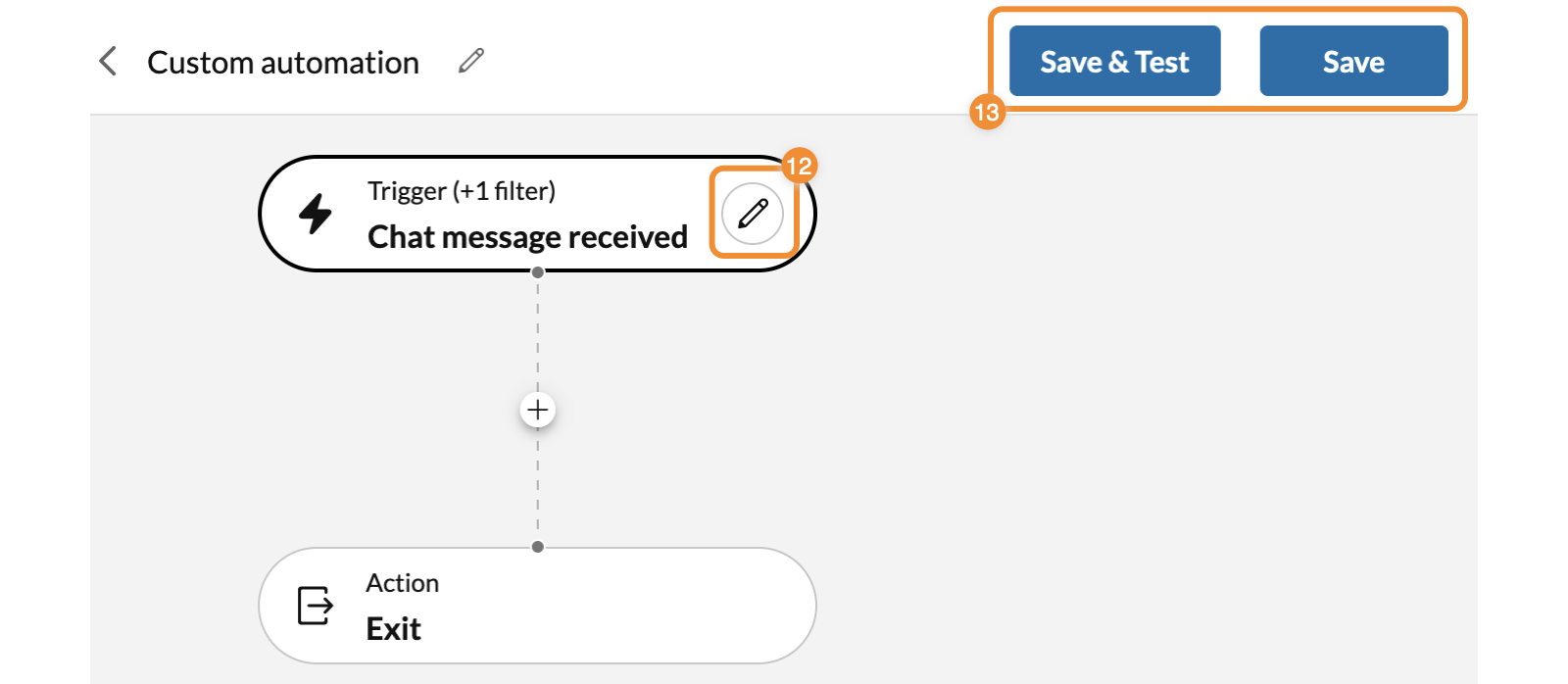This screenshot has height=684, width=1568.
Task: Click the orange number 13 annotation badge
Action: (x=987, y=113)
